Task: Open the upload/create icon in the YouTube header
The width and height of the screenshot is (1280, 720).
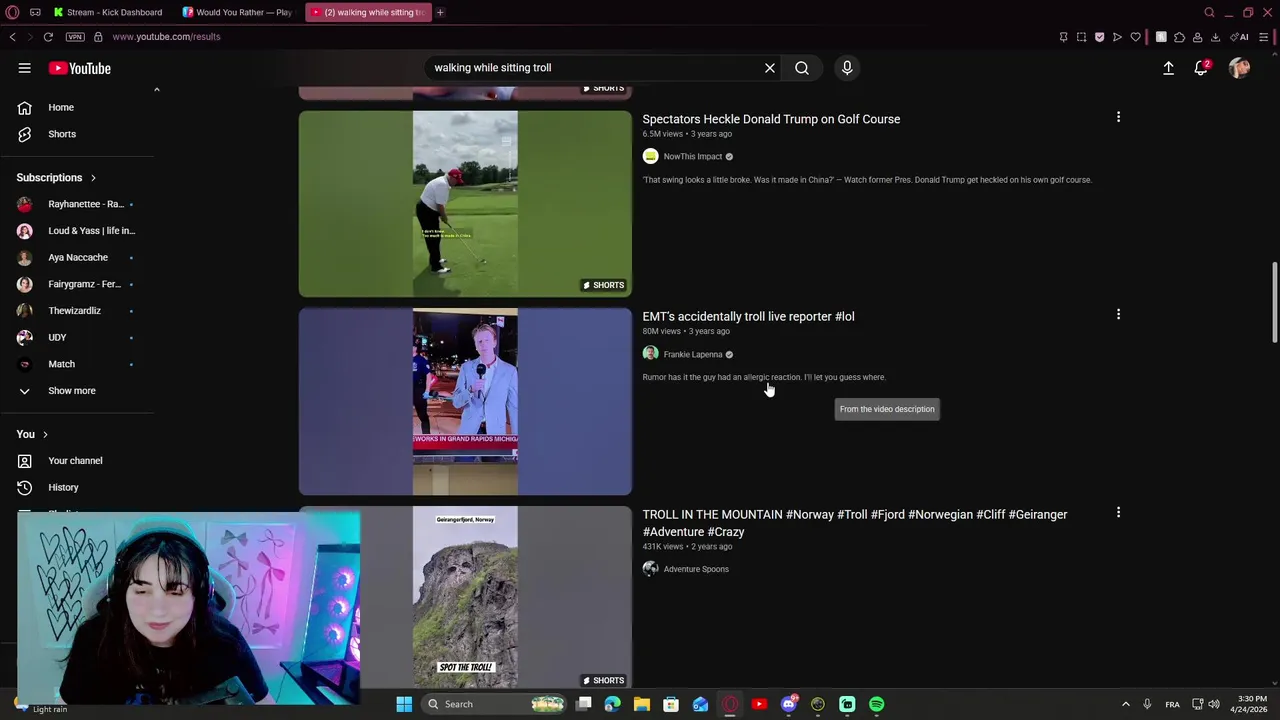Action: [x=1168, y=68]
